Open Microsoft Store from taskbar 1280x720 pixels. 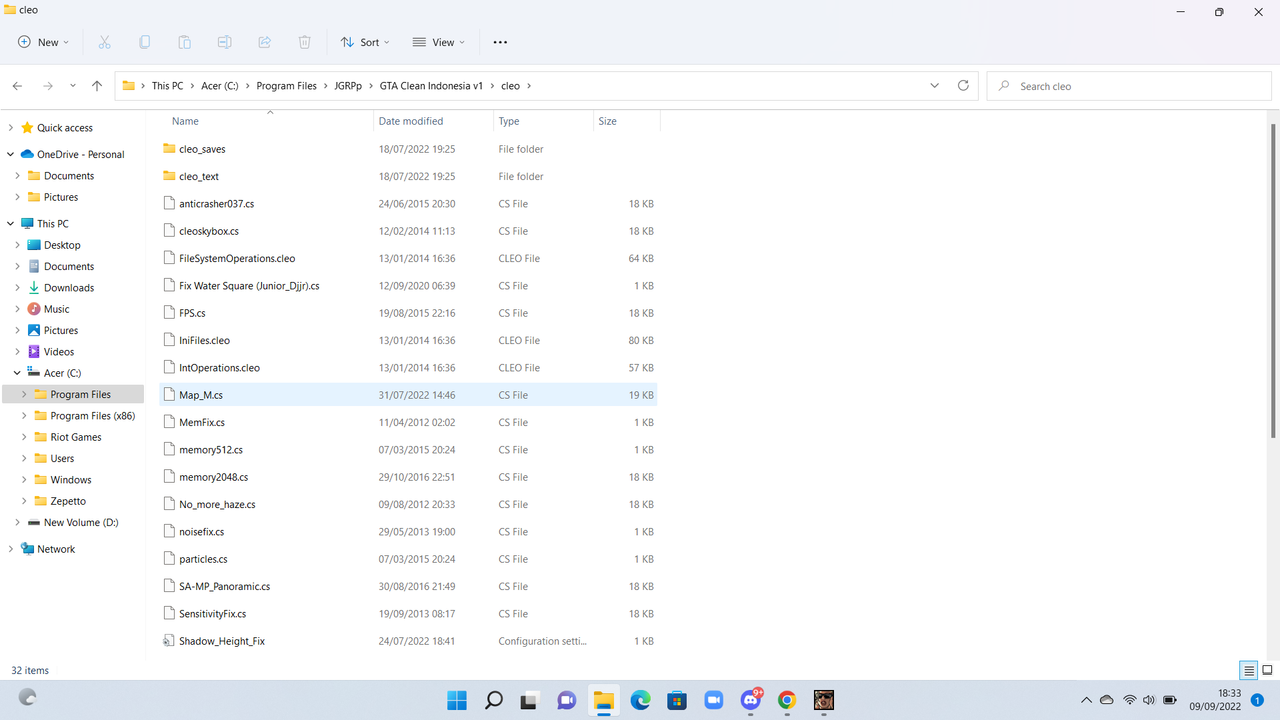pyautogui.click(x=677, y=700)
